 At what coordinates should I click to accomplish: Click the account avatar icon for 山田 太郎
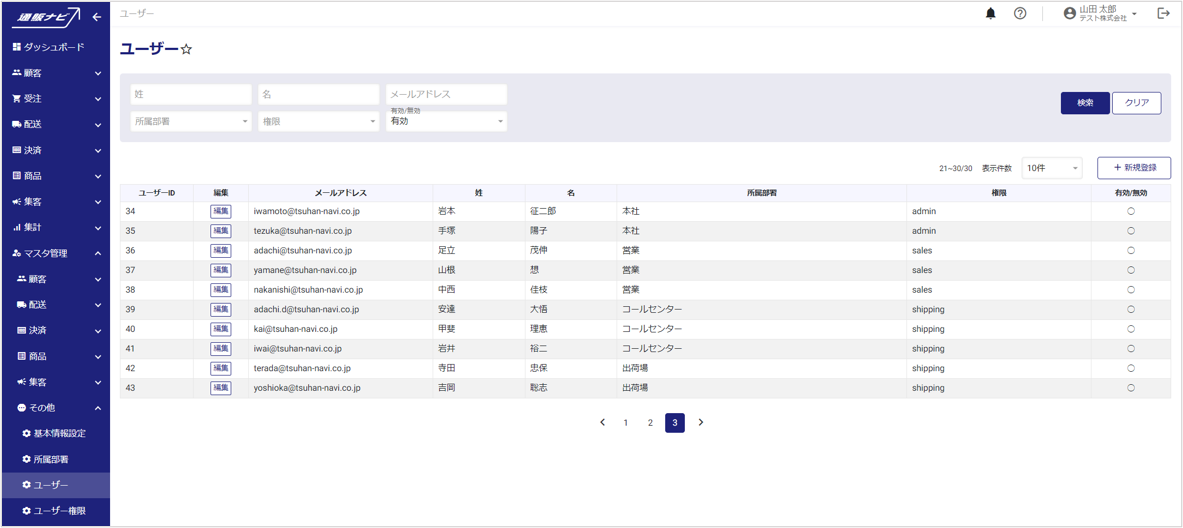pyautogui.click(x=1069, y=14)
